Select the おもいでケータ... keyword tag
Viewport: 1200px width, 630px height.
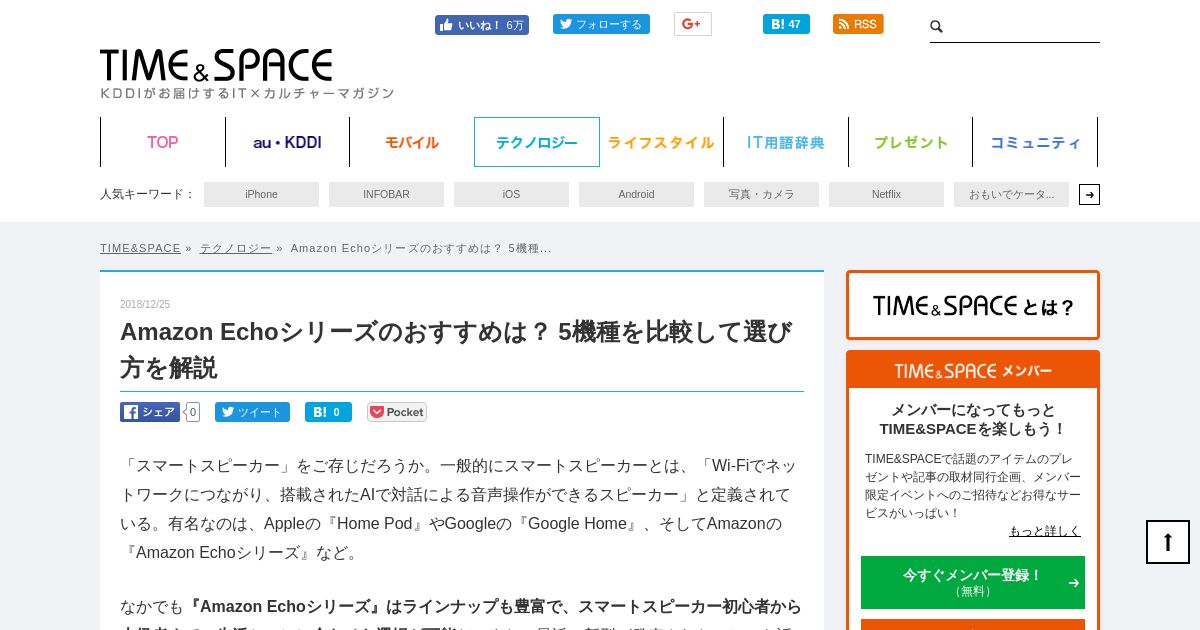(1011, 194)
